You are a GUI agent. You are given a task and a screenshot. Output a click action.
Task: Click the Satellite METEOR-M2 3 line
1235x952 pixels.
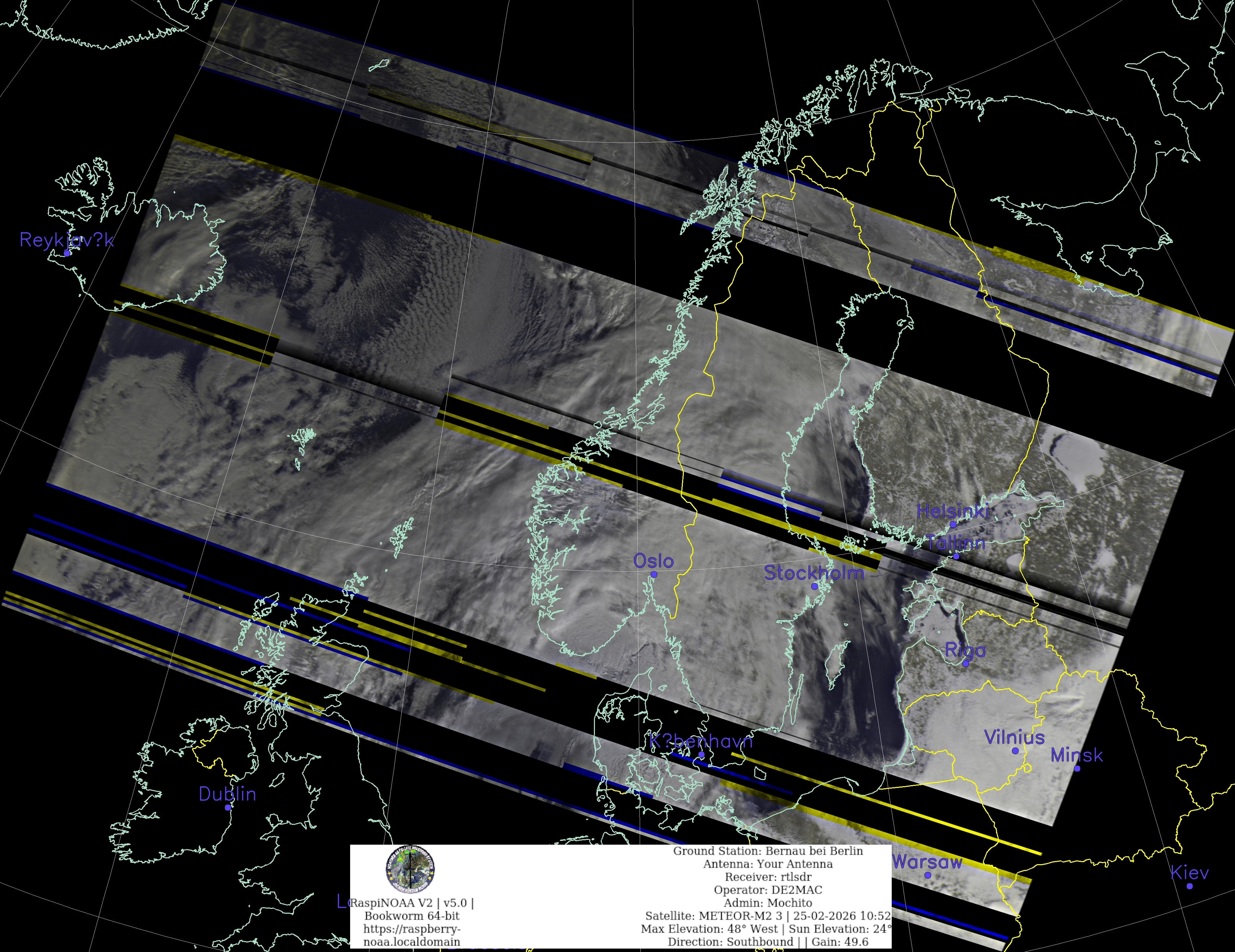[768, 916]
